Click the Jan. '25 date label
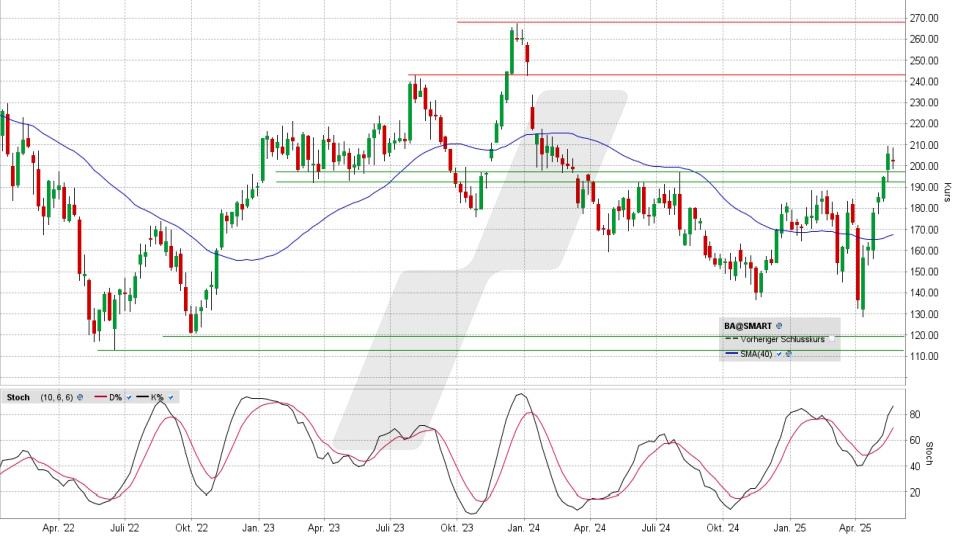960x540 pixels. [x=790, y=528]
